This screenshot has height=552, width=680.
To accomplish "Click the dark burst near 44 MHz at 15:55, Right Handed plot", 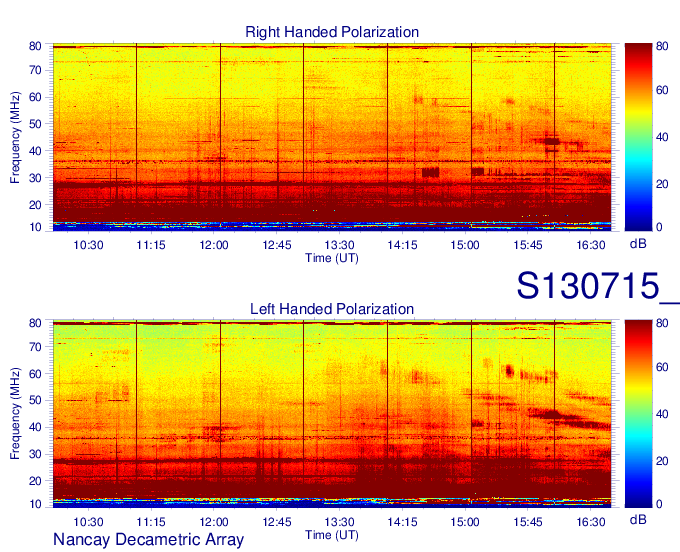I will (x=552, y=141).
